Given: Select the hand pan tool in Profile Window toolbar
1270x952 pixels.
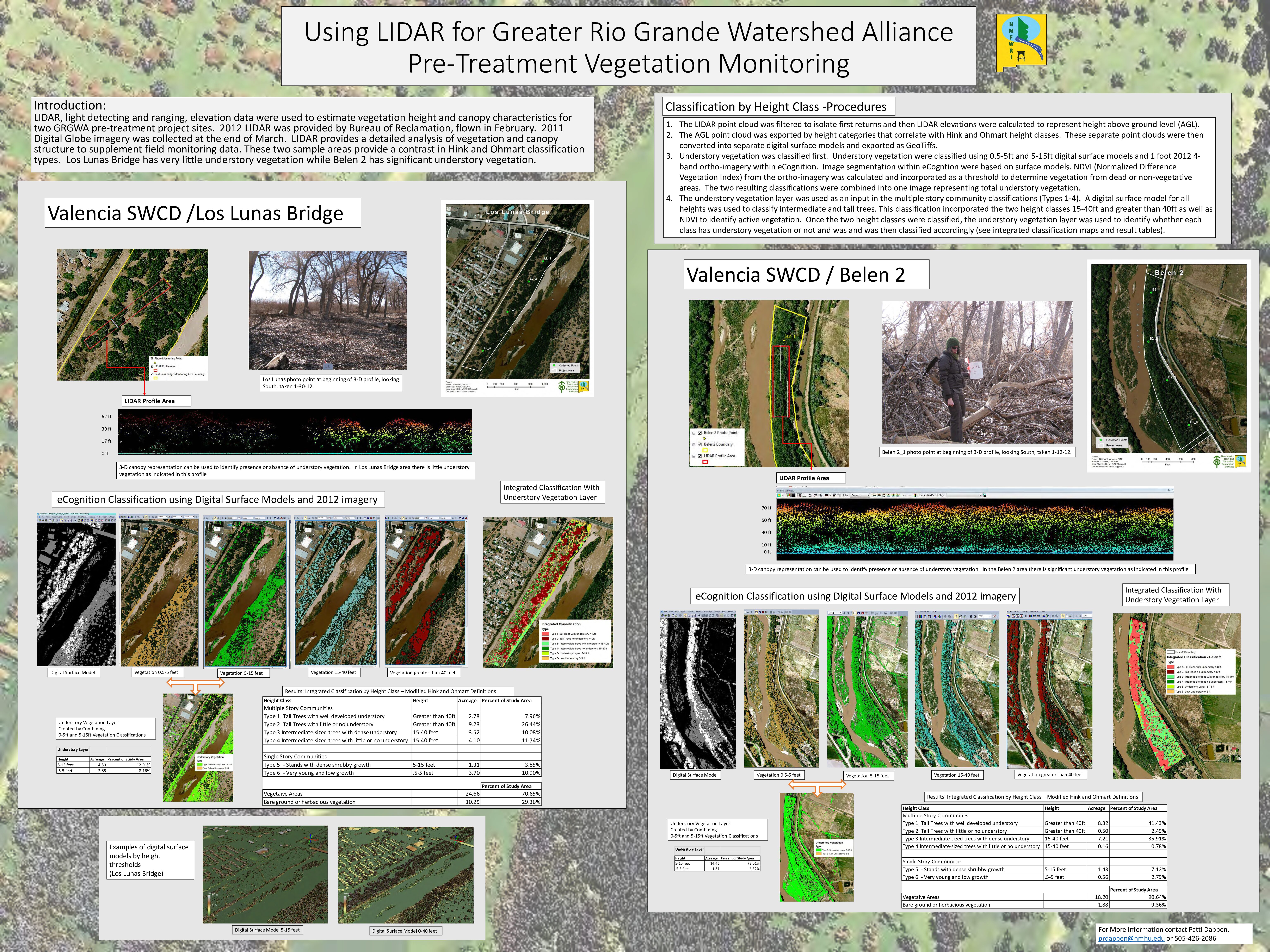Looking at the screenshot, I should click(884, 495).
